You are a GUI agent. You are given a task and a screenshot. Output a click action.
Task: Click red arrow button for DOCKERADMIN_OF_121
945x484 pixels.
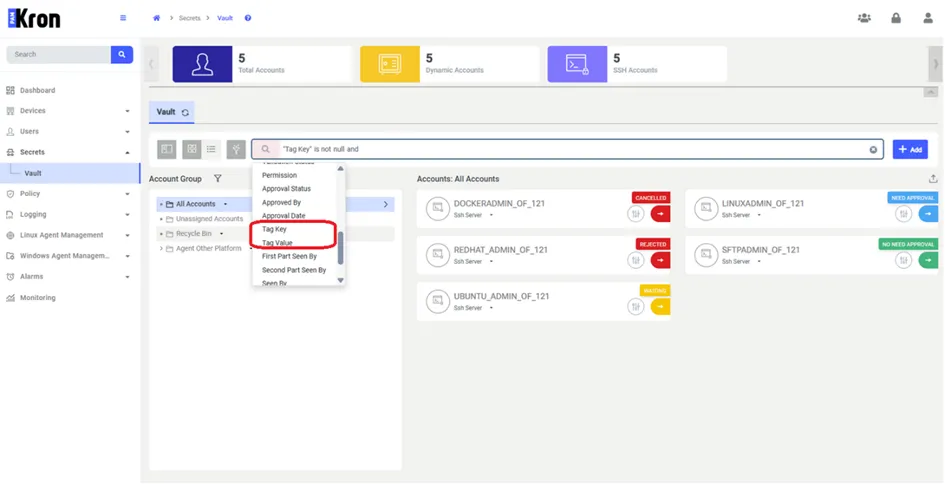pyautogui.click(x=661, y=213)
